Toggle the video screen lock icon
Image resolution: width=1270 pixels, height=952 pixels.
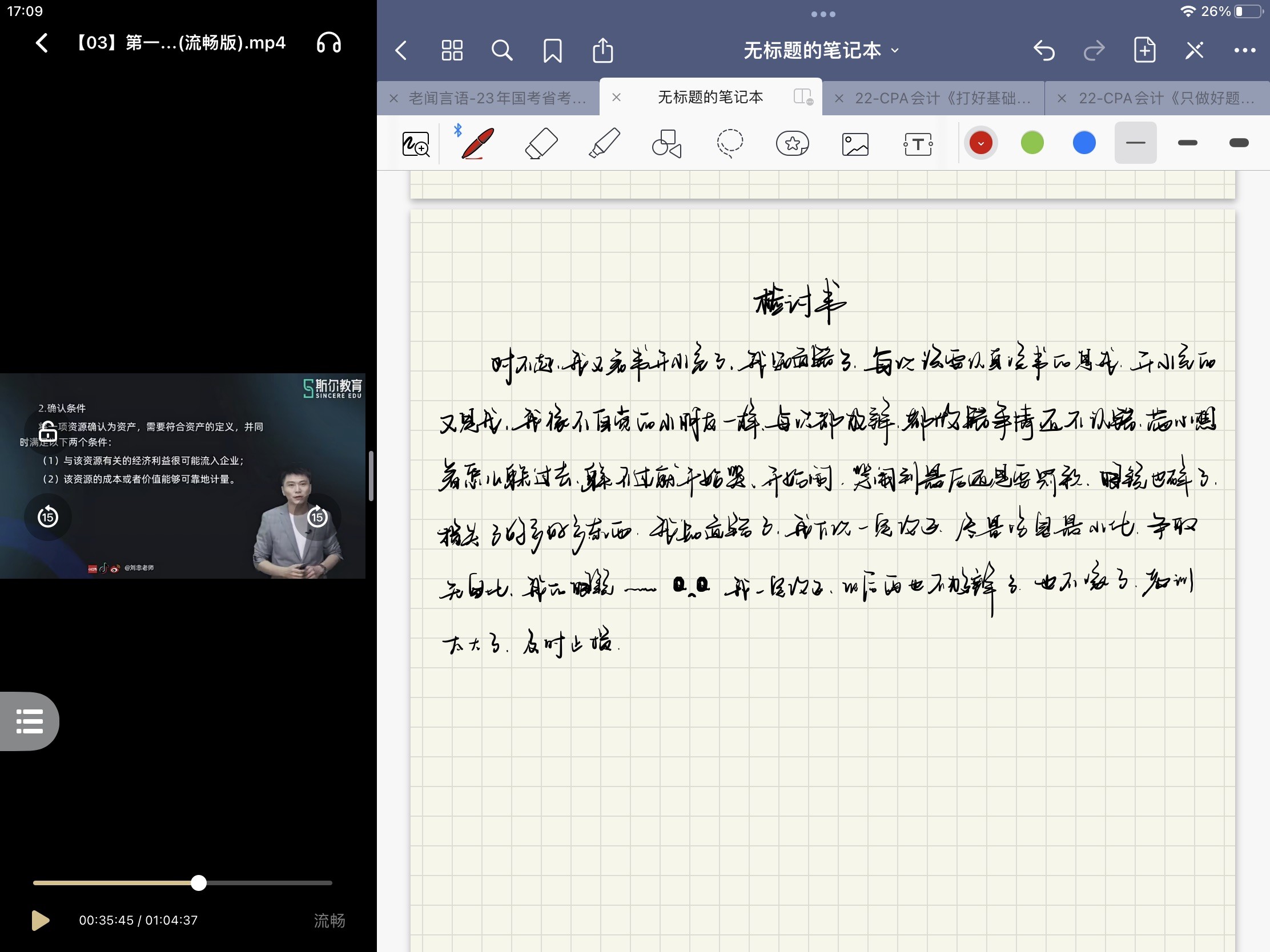[x=47, y=431]
